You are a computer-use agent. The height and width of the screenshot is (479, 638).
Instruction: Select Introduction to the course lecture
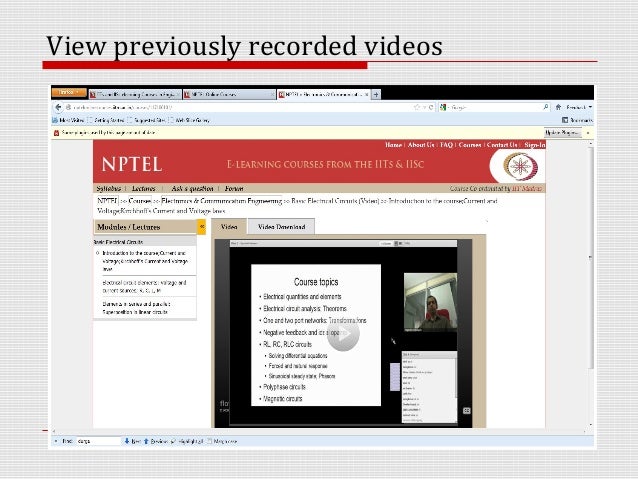click(145, 261)
